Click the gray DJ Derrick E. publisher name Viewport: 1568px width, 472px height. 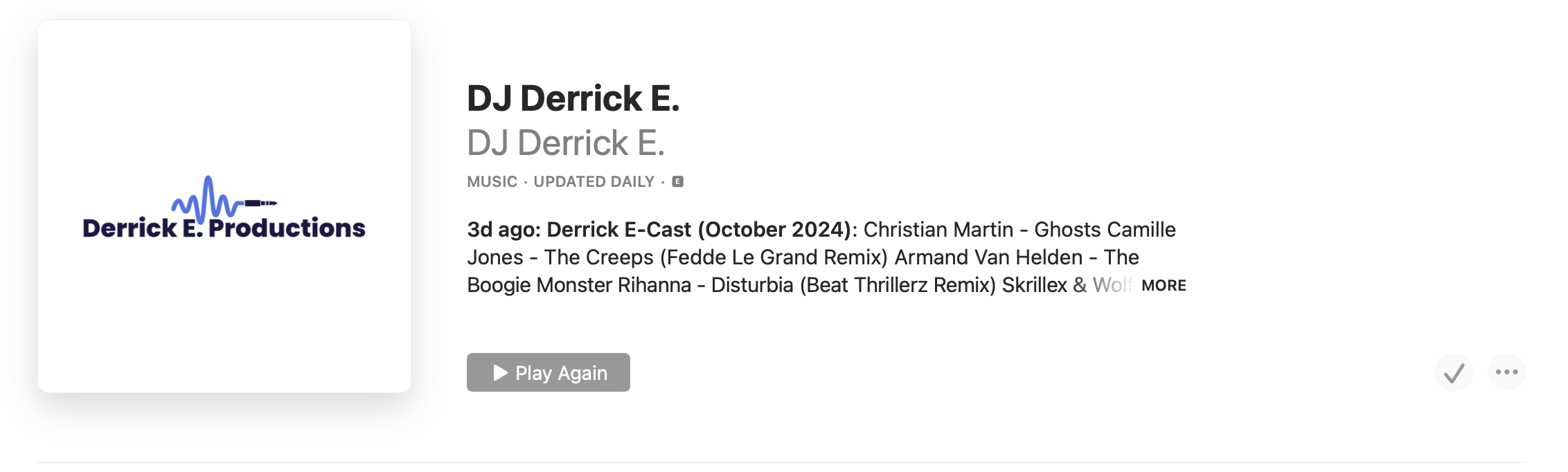pos(567,143)
